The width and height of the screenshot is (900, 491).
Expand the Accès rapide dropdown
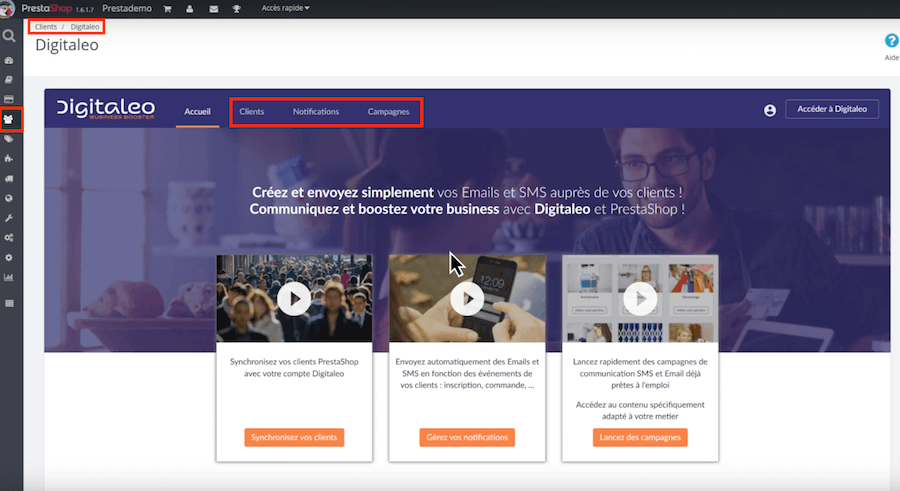click(285, 8)
